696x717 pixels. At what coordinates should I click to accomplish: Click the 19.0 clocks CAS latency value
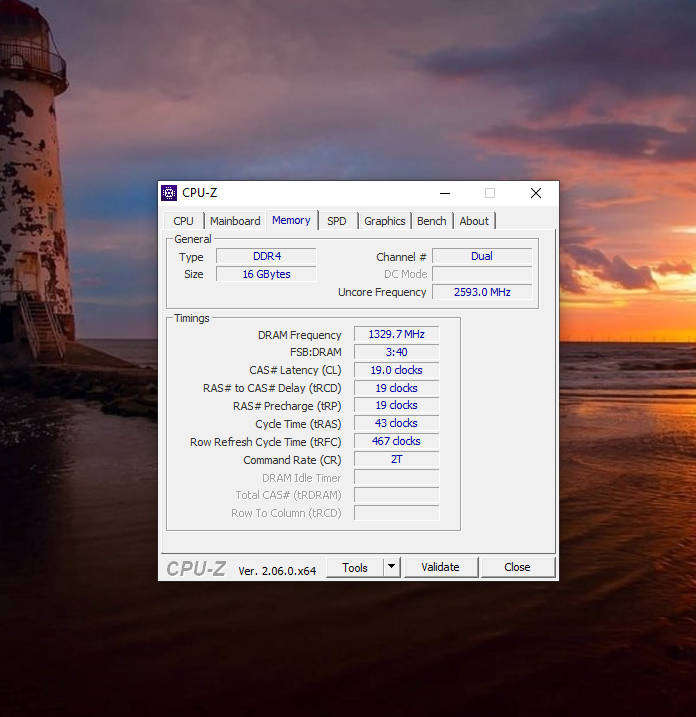click(x=396, y=370)
